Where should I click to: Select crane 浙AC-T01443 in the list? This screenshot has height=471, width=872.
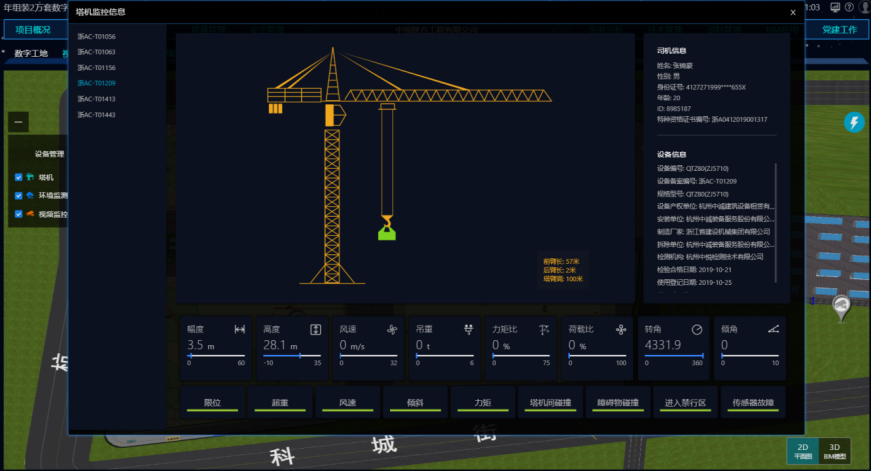click(97, 115)
